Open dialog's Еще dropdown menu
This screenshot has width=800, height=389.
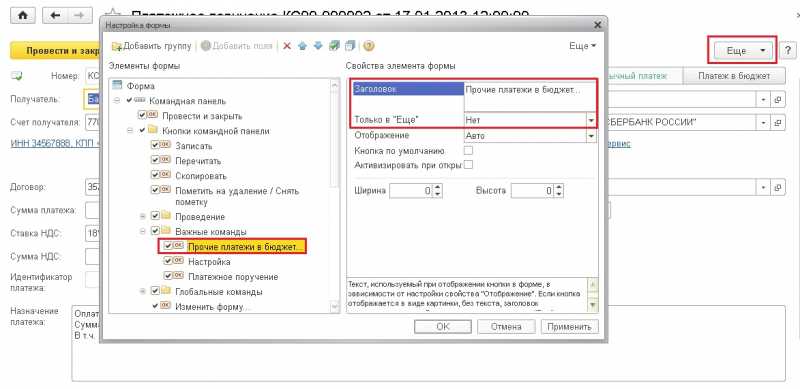[583, 46]
